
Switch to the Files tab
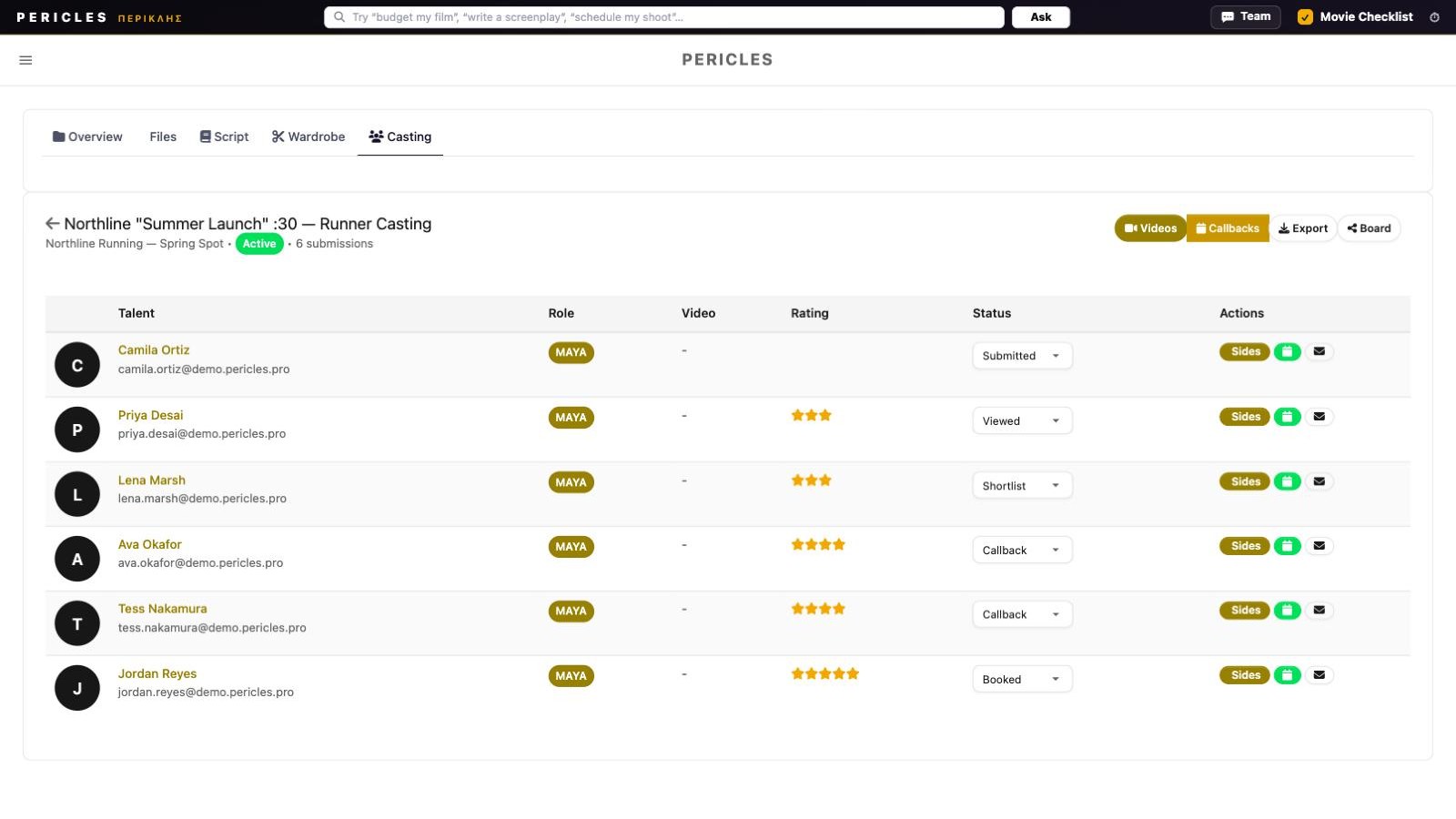coord(163,136)
